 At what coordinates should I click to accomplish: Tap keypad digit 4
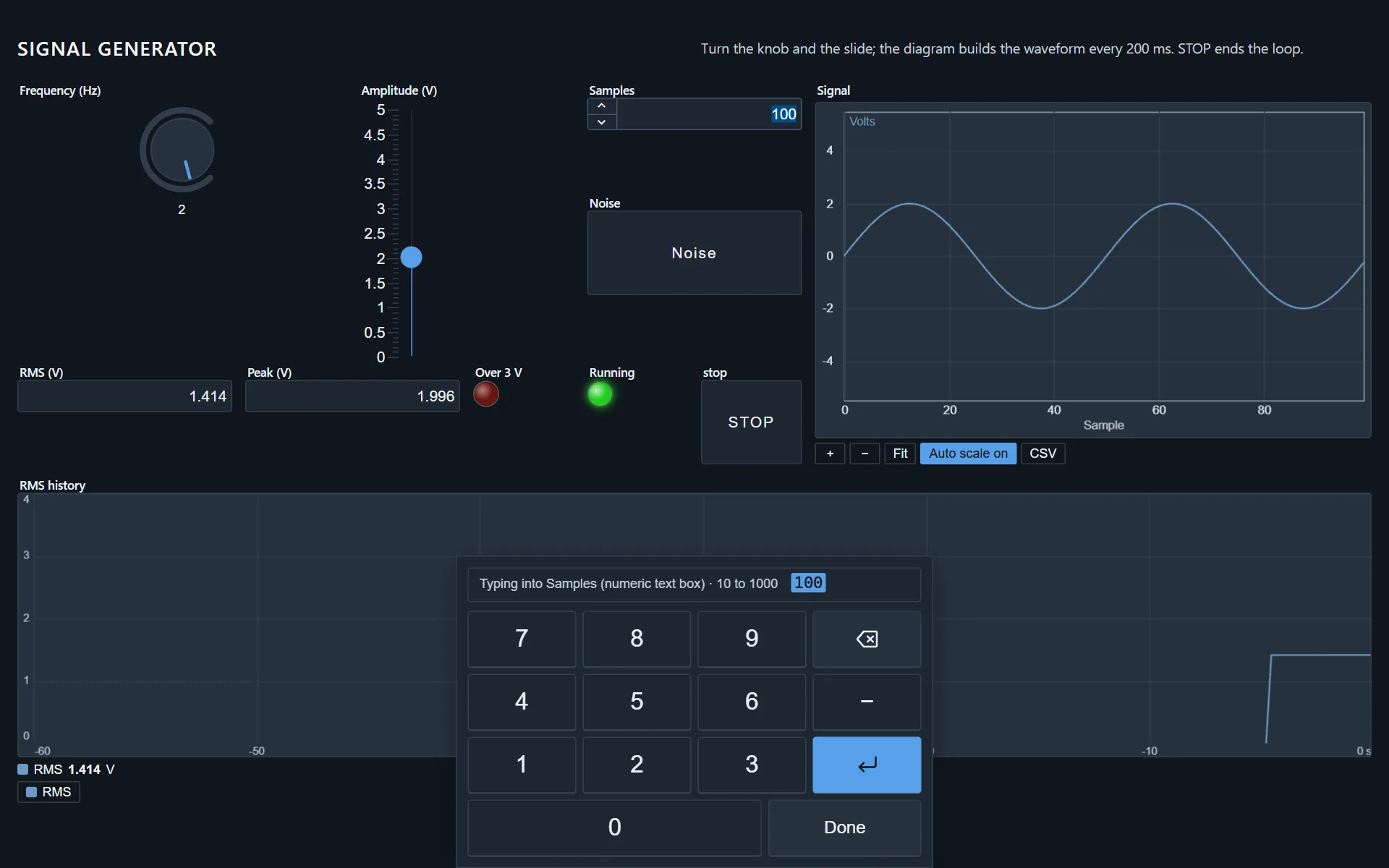(522, 702)
